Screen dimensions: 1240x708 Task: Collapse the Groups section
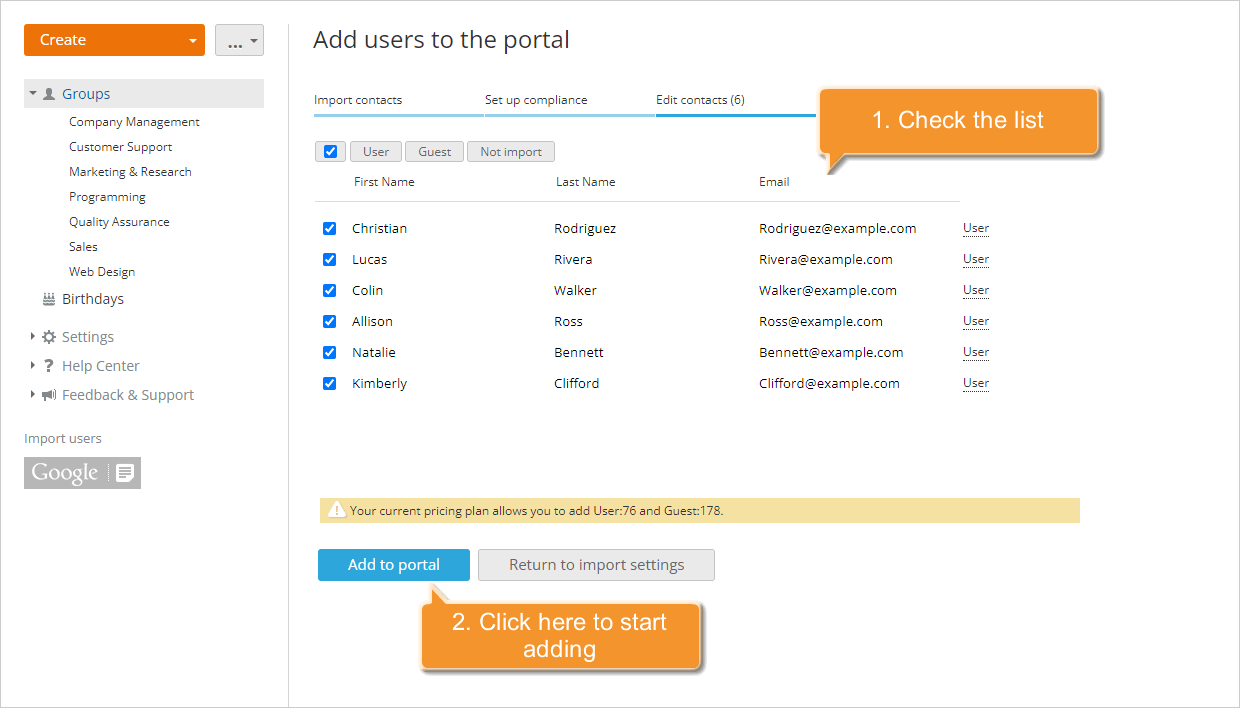31,93
